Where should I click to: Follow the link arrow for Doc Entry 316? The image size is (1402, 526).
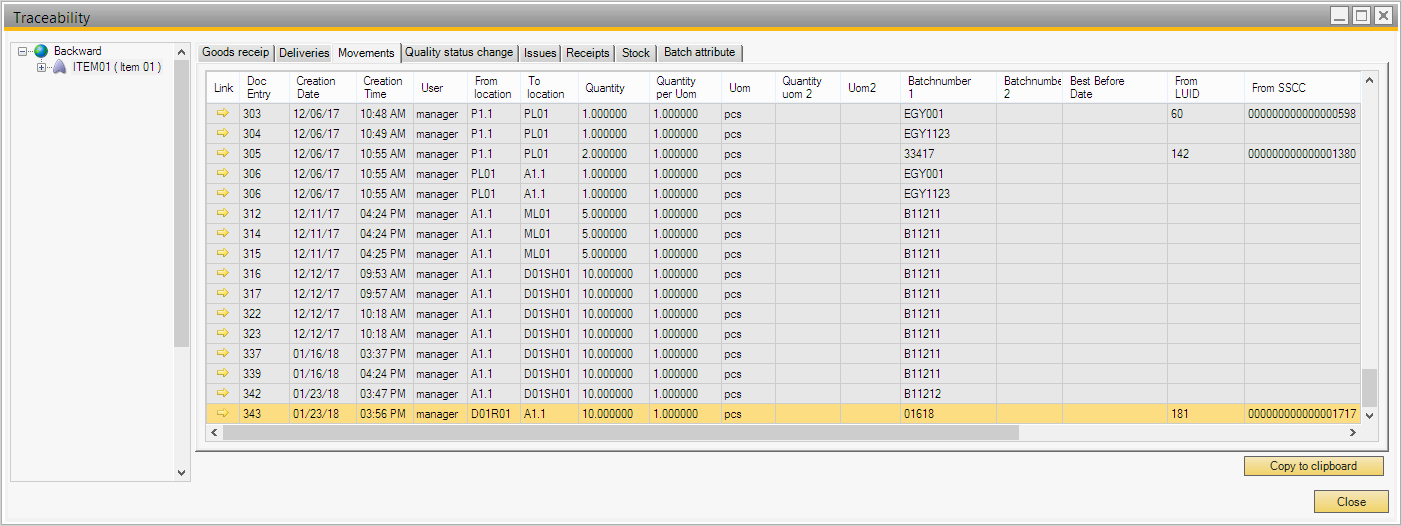[223, 273]
